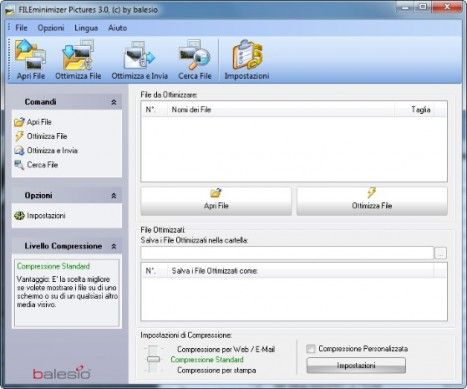Open Impostazioni from the toolbar

(x=247, y=60)
